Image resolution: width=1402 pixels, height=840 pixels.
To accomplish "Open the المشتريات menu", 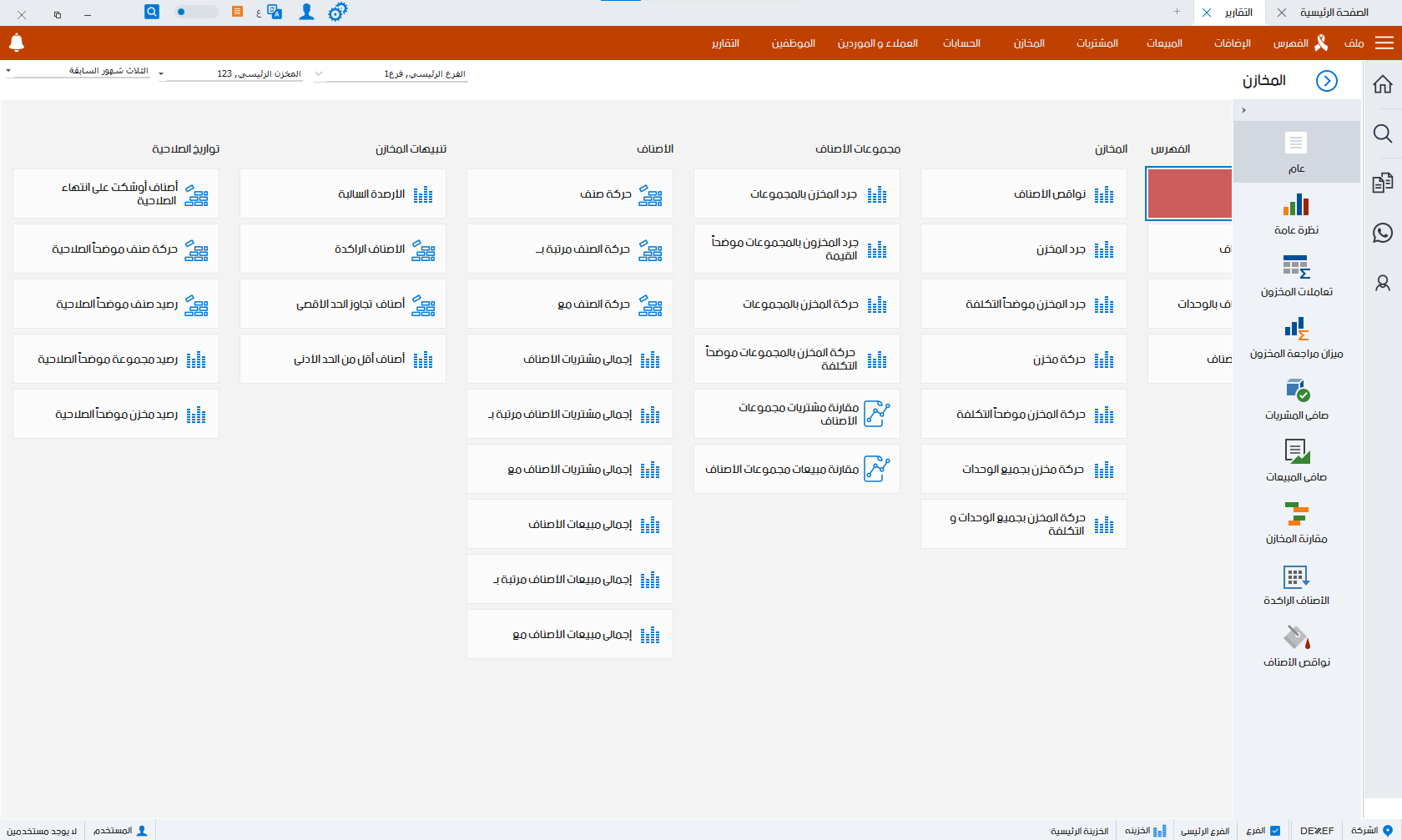I will pyautogui.click(x=1097, y=43).
